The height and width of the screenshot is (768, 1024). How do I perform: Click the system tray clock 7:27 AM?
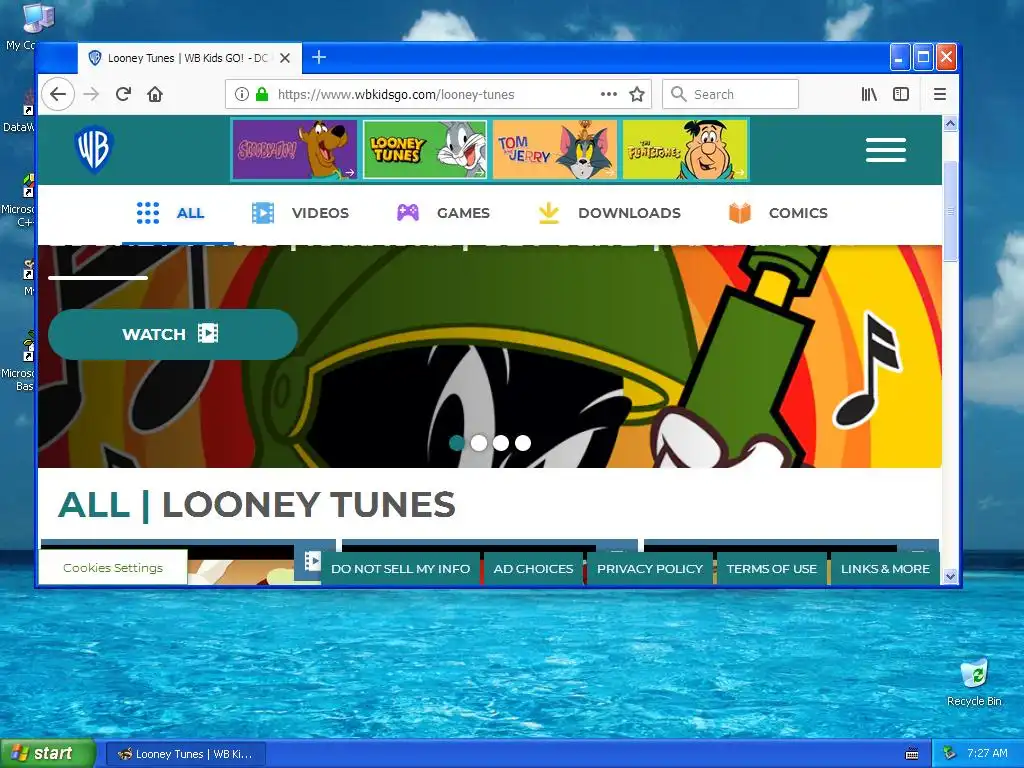(x=987, y=753)
